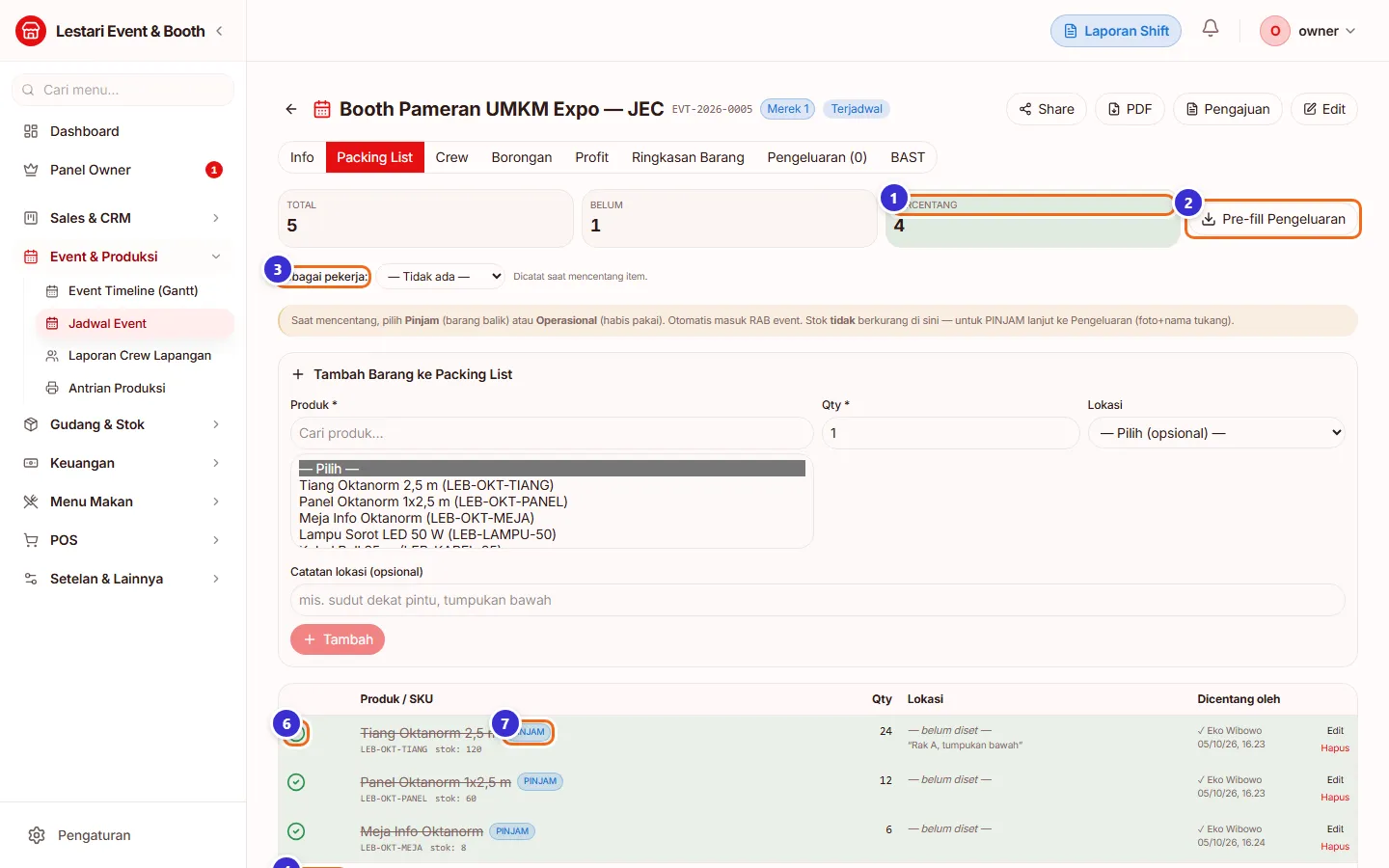
Task: Click the Pre-fill Pengeluaran button
Action: [x=1273, y=219]
